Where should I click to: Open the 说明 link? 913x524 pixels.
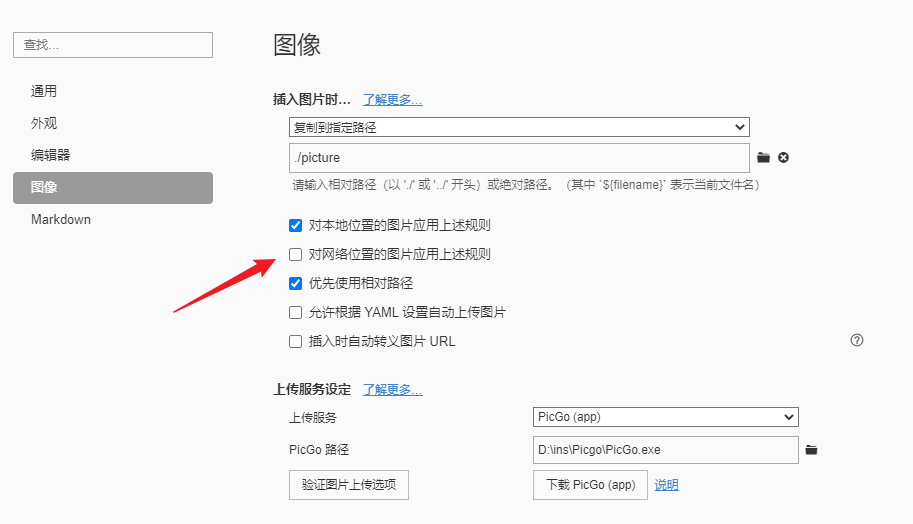666,485
